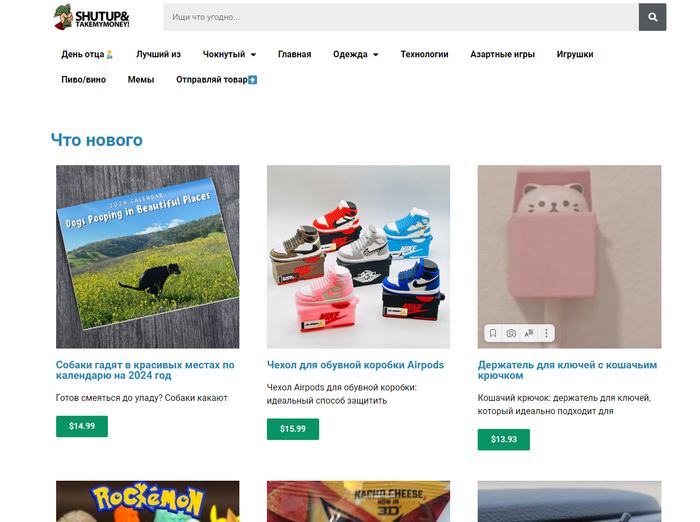Click the $14.99 price button
This screenshot has width=700, height=522.
[x=82, y=426]
